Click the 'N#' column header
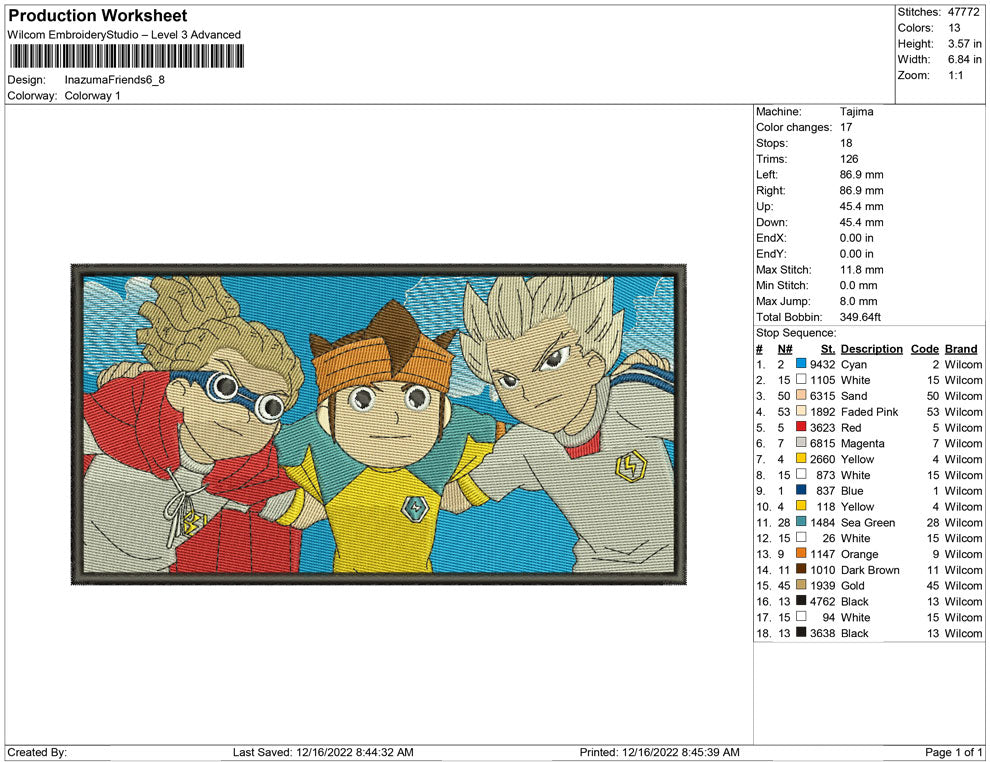 point(785,348)
